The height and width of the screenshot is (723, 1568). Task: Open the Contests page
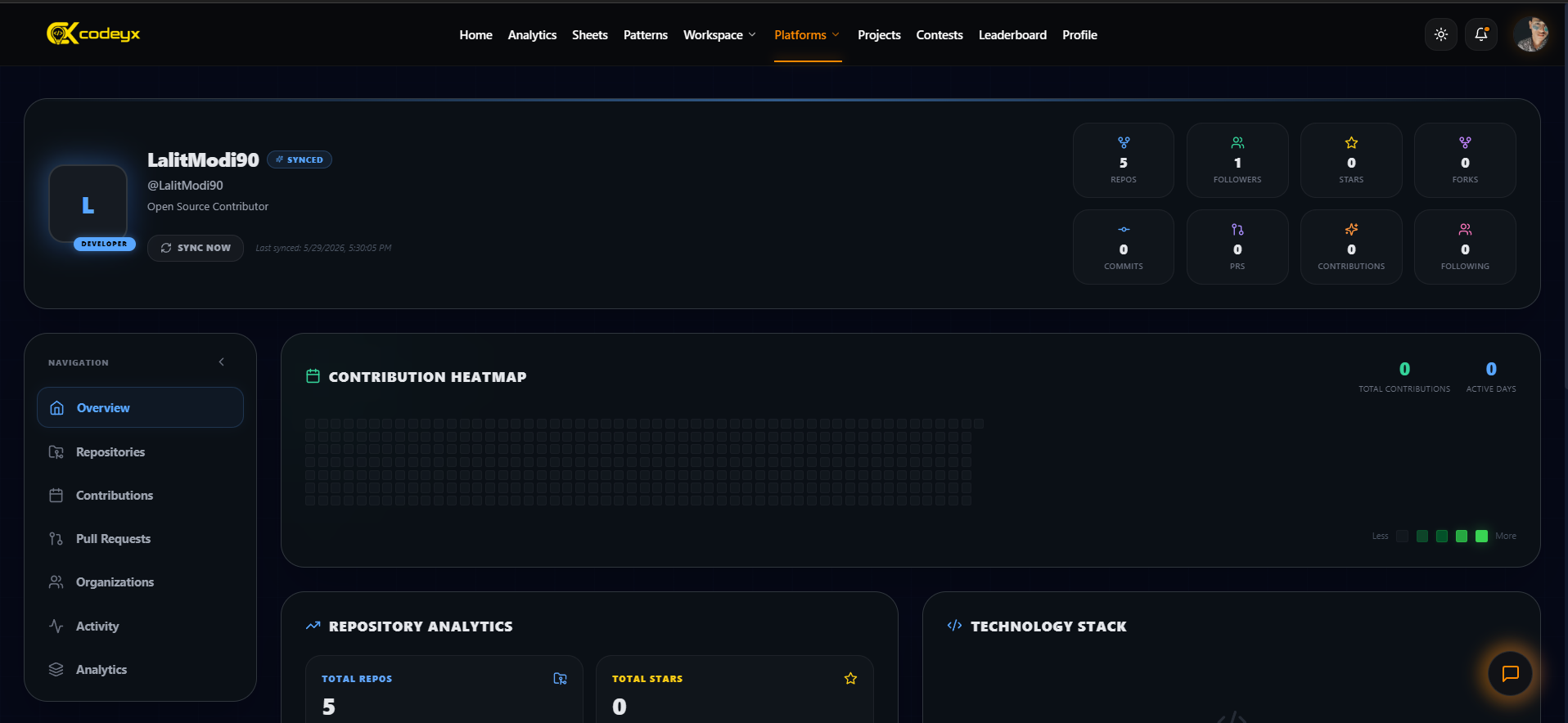pos(939,35)
